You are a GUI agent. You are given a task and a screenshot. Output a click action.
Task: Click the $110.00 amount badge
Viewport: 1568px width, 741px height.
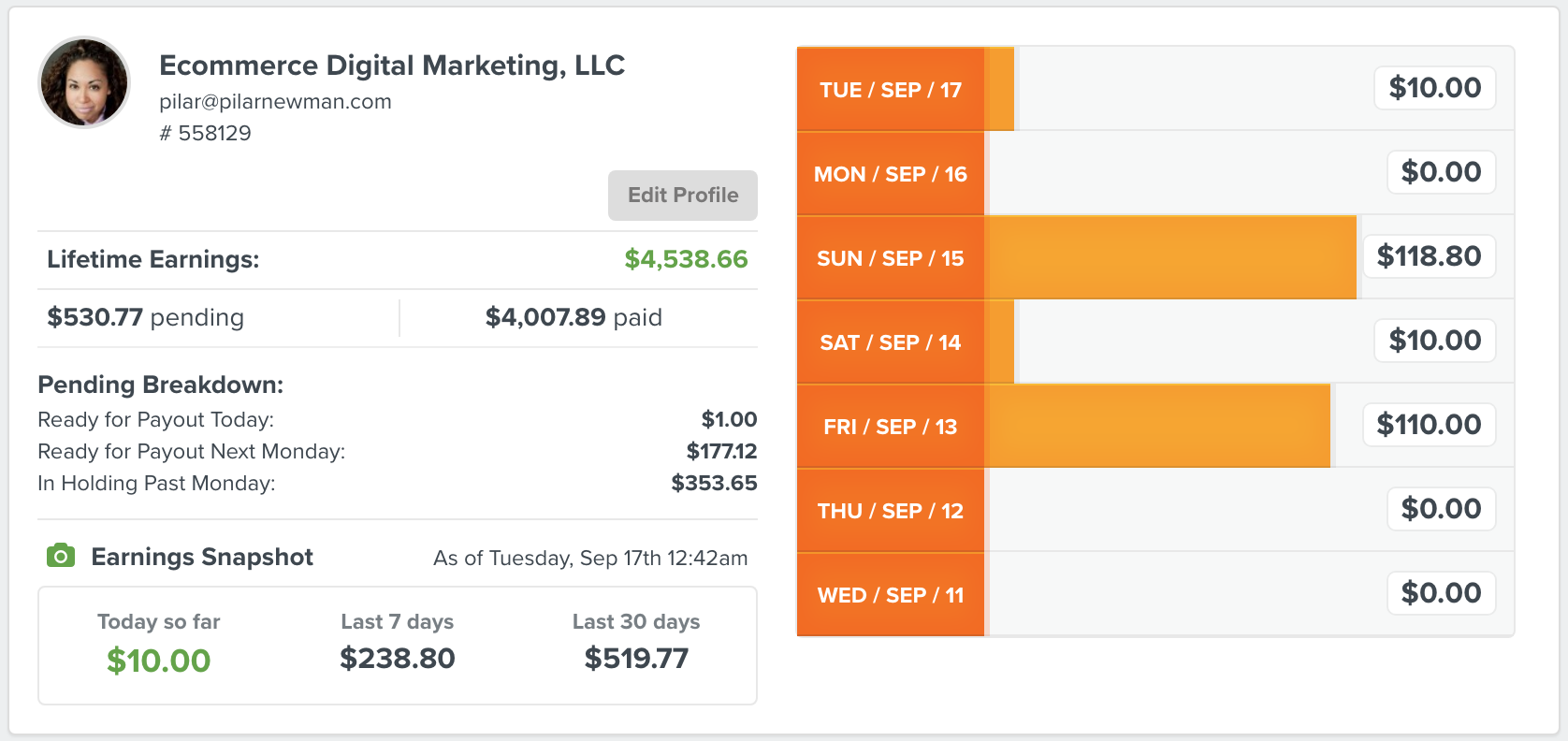point(1429,425)
